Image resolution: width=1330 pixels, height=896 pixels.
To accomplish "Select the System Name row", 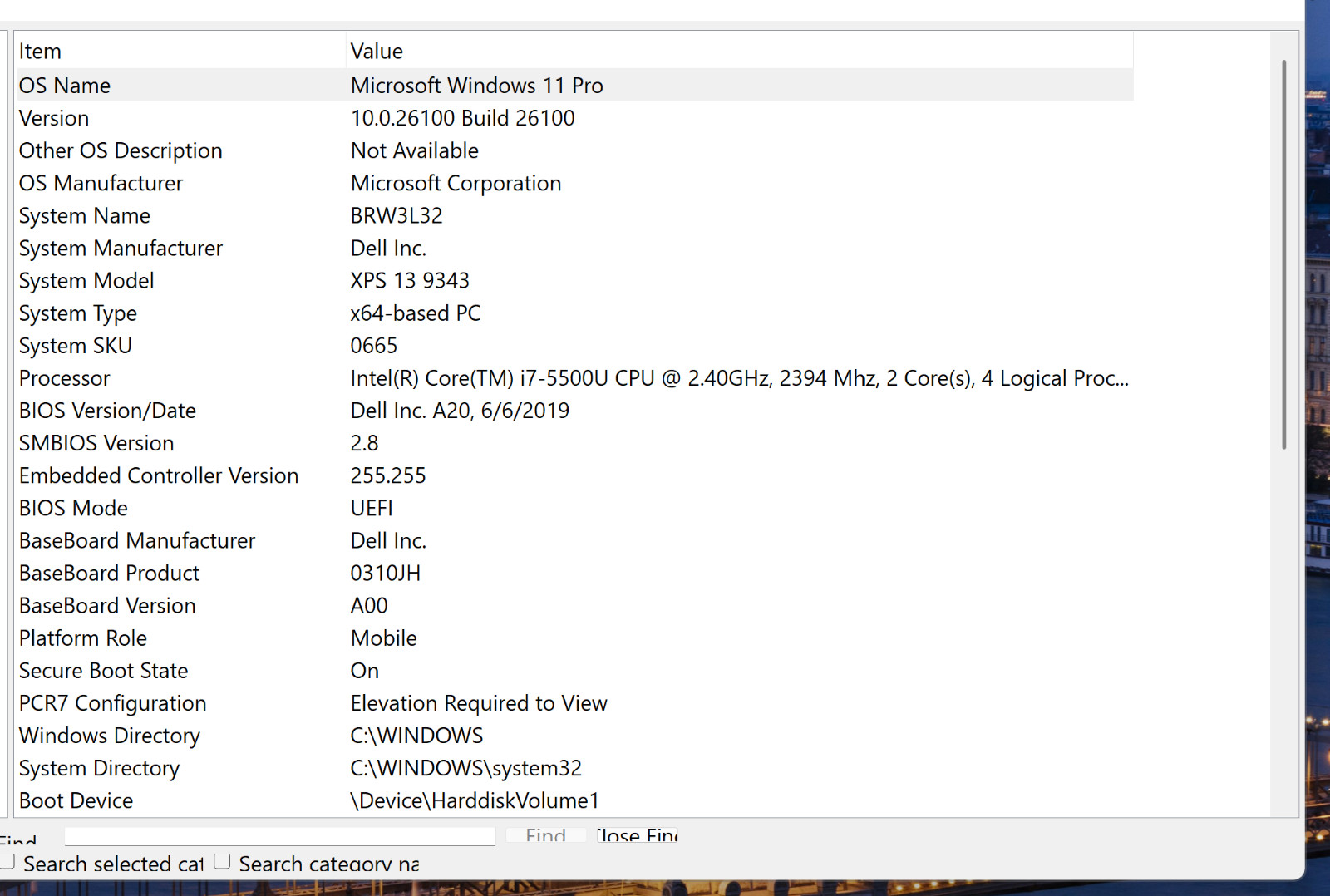I will tap(574, 215).
